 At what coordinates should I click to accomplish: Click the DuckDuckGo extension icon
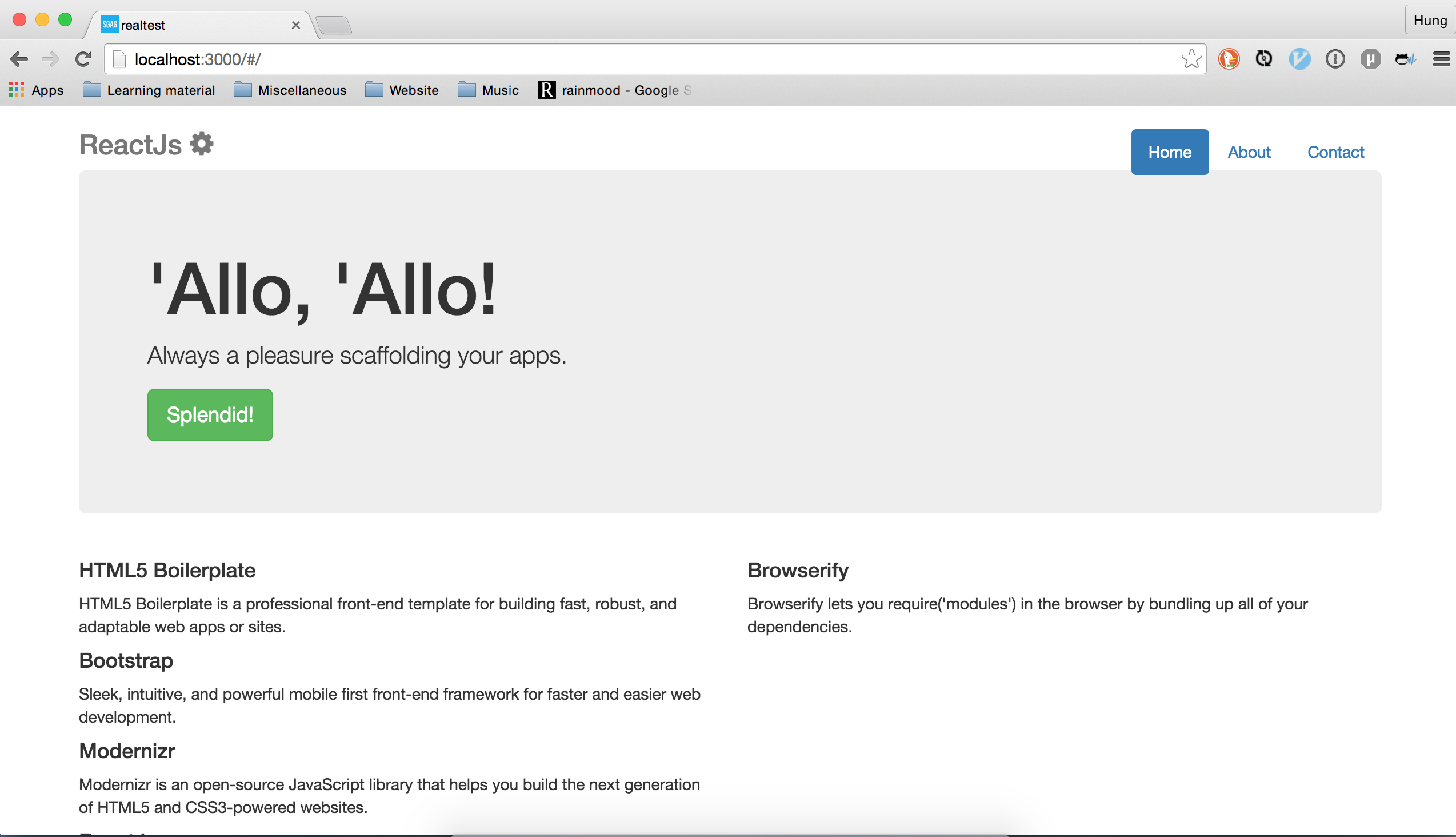(1229, 59)
